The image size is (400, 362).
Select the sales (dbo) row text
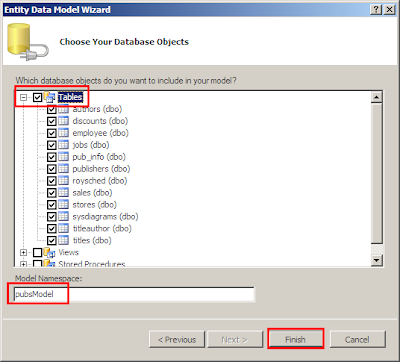[x=92, y=193]
